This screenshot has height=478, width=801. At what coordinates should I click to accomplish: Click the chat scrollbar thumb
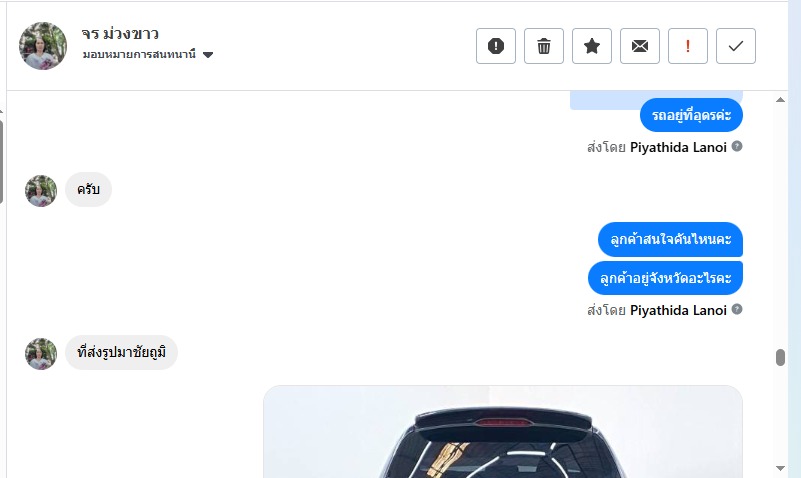coord(780,357)
